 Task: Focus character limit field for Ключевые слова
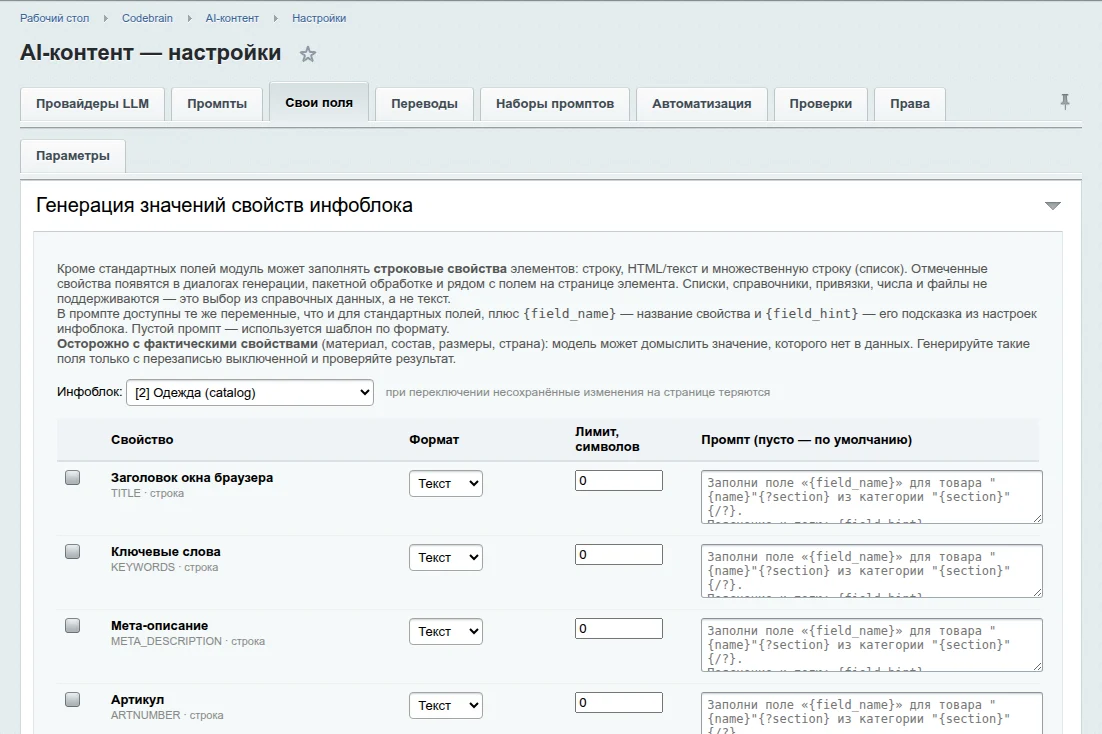[618, 554]
